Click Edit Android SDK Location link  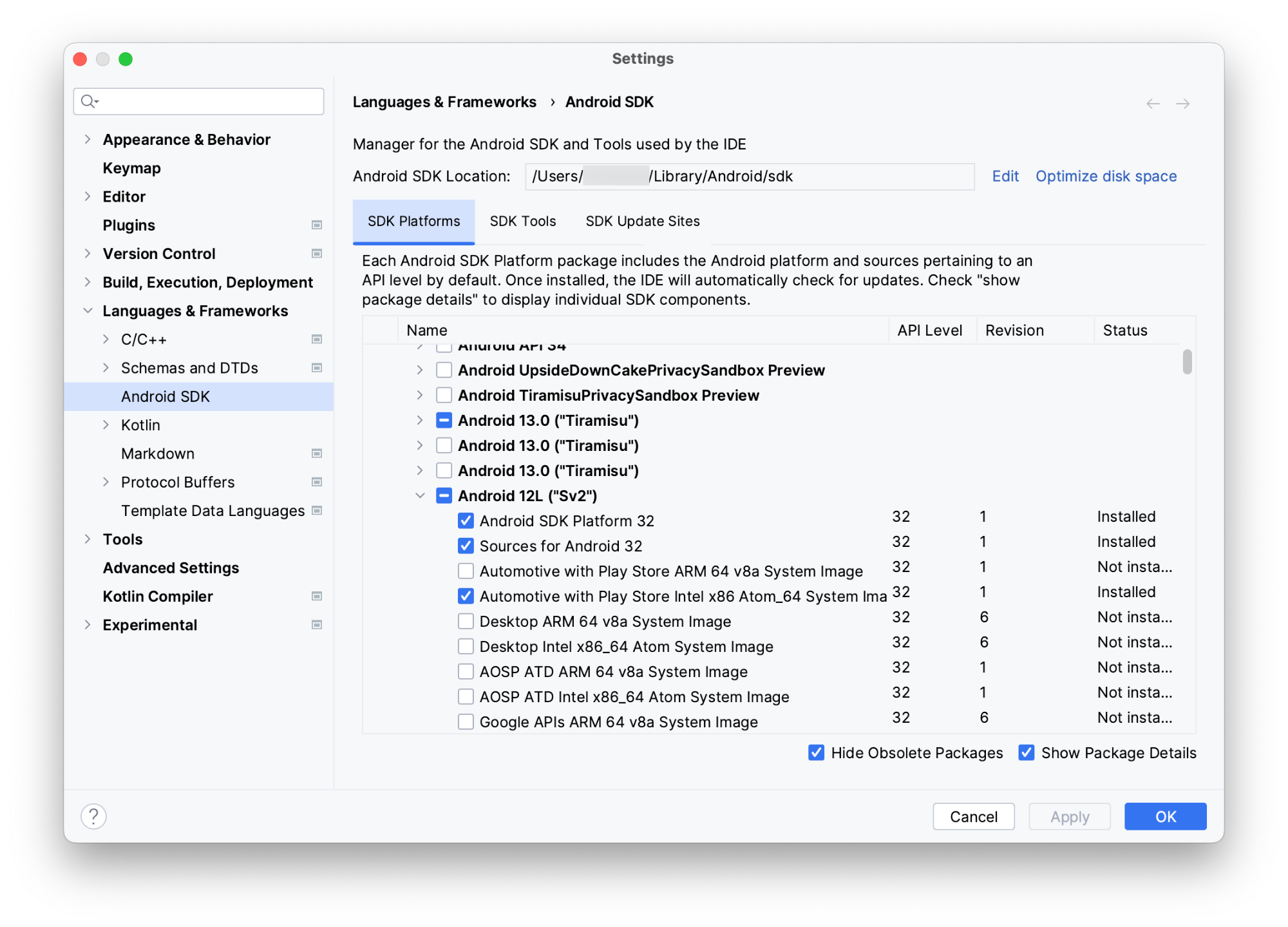pyautogui.click(x=1003, y=177)
